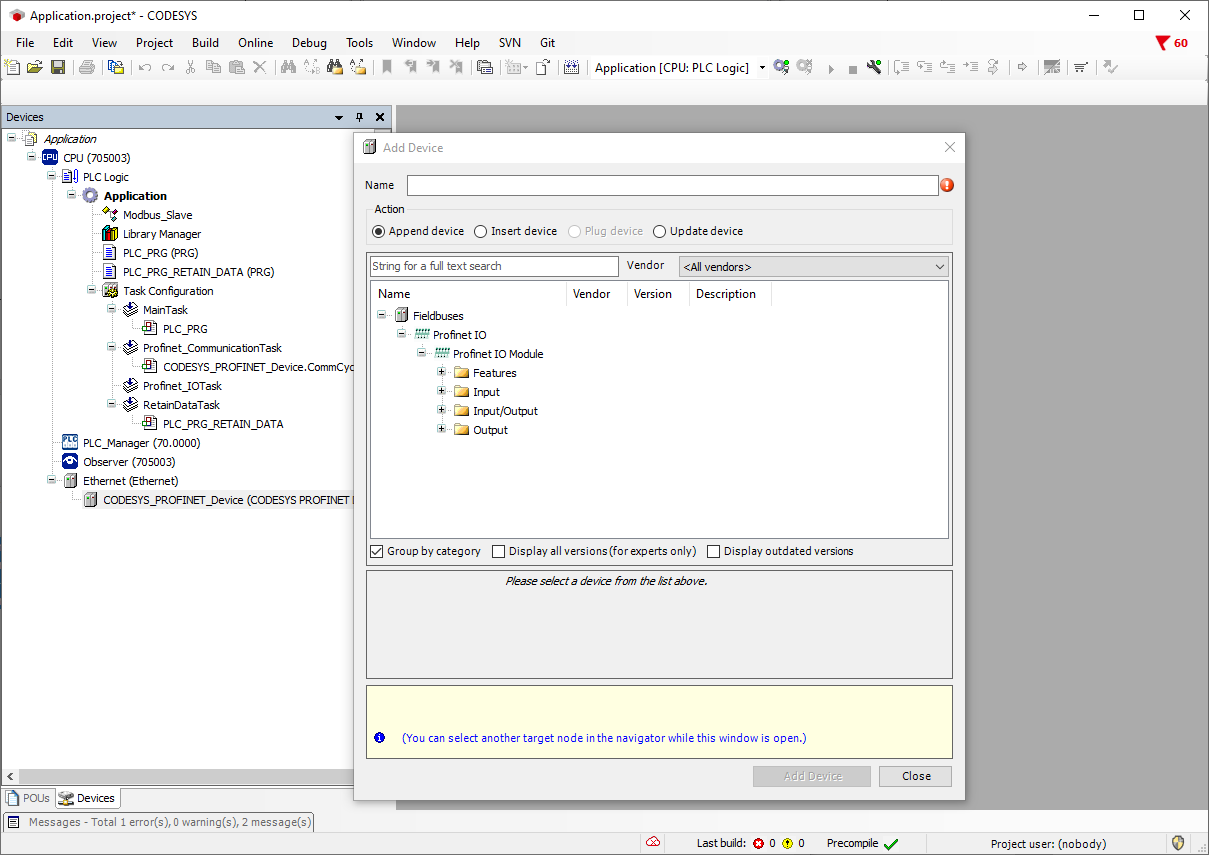Click the Login gear icon in toolbar

781,67
